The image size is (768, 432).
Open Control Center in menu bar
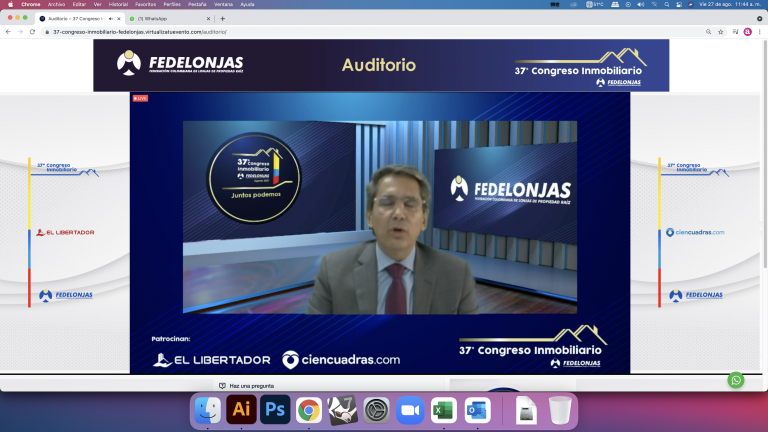tap(679, 4)
